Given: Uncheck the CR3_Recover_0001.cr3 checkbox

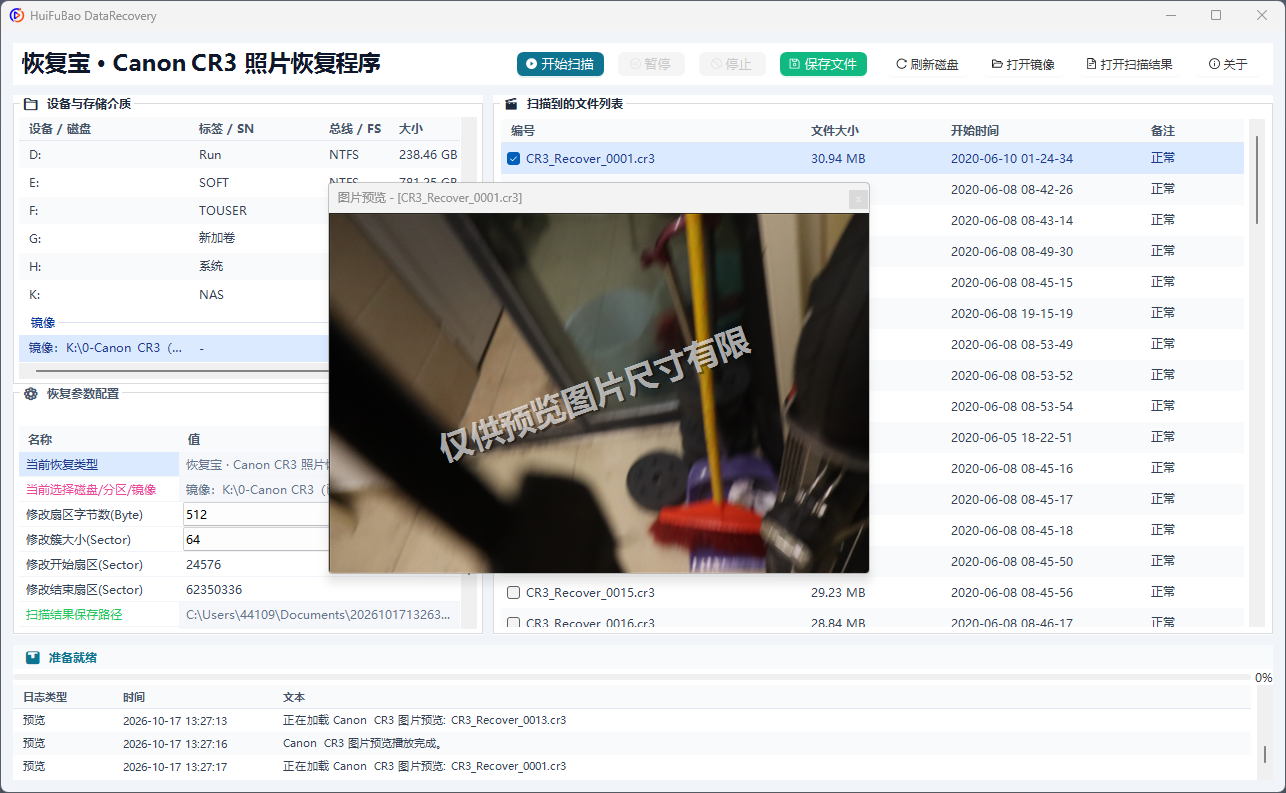Looking at the screenshot, I should click(x=513, y=158).
